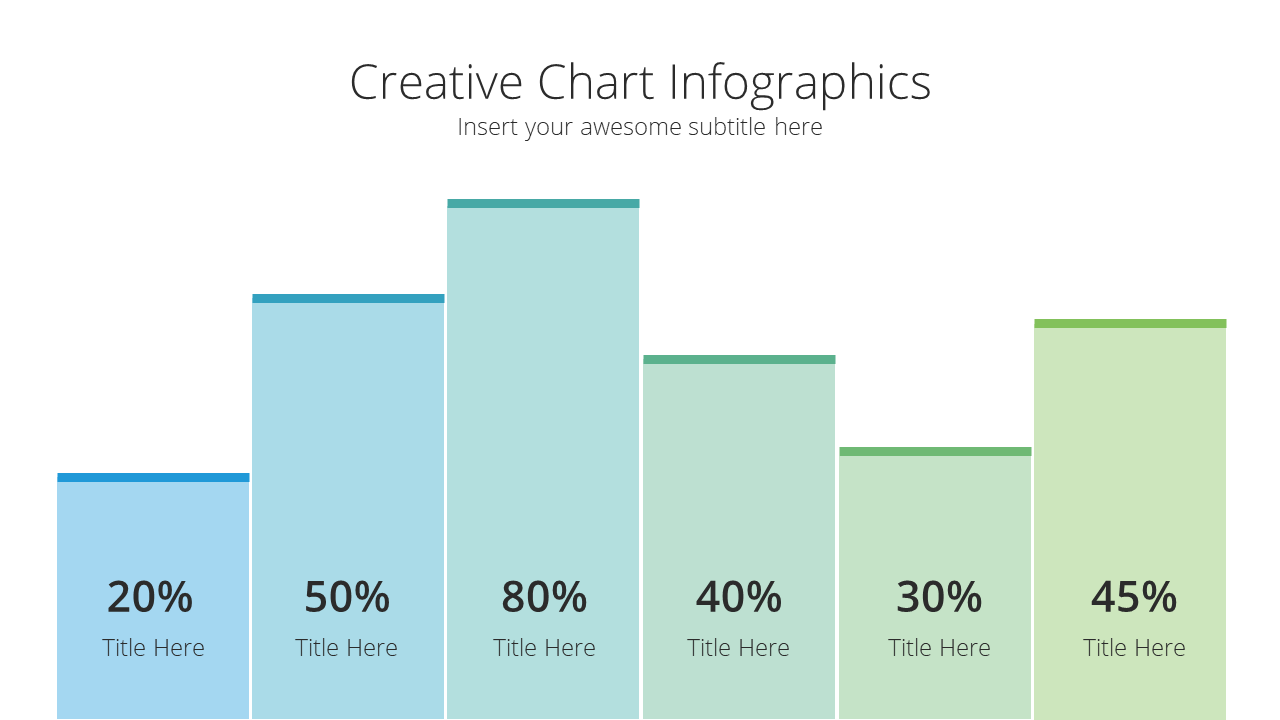Screen dimensions: 1280x720
Task: Select the awesome subtitle text
Action: point(640,127)
